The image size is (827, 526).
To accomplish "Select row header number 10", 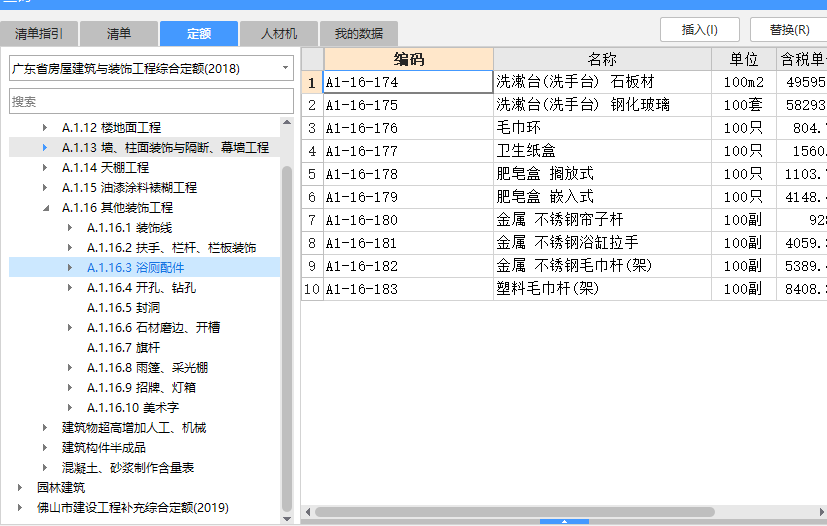I will coord(312,289).
